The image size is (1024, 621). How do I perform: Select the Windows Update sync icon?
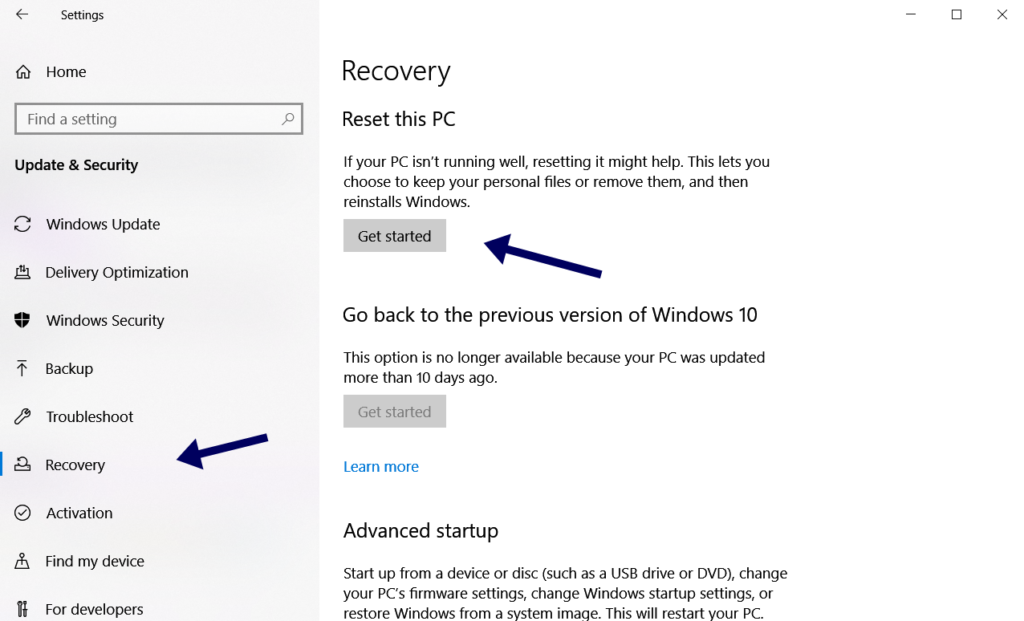pyautogui.click(x=22, y=224)
